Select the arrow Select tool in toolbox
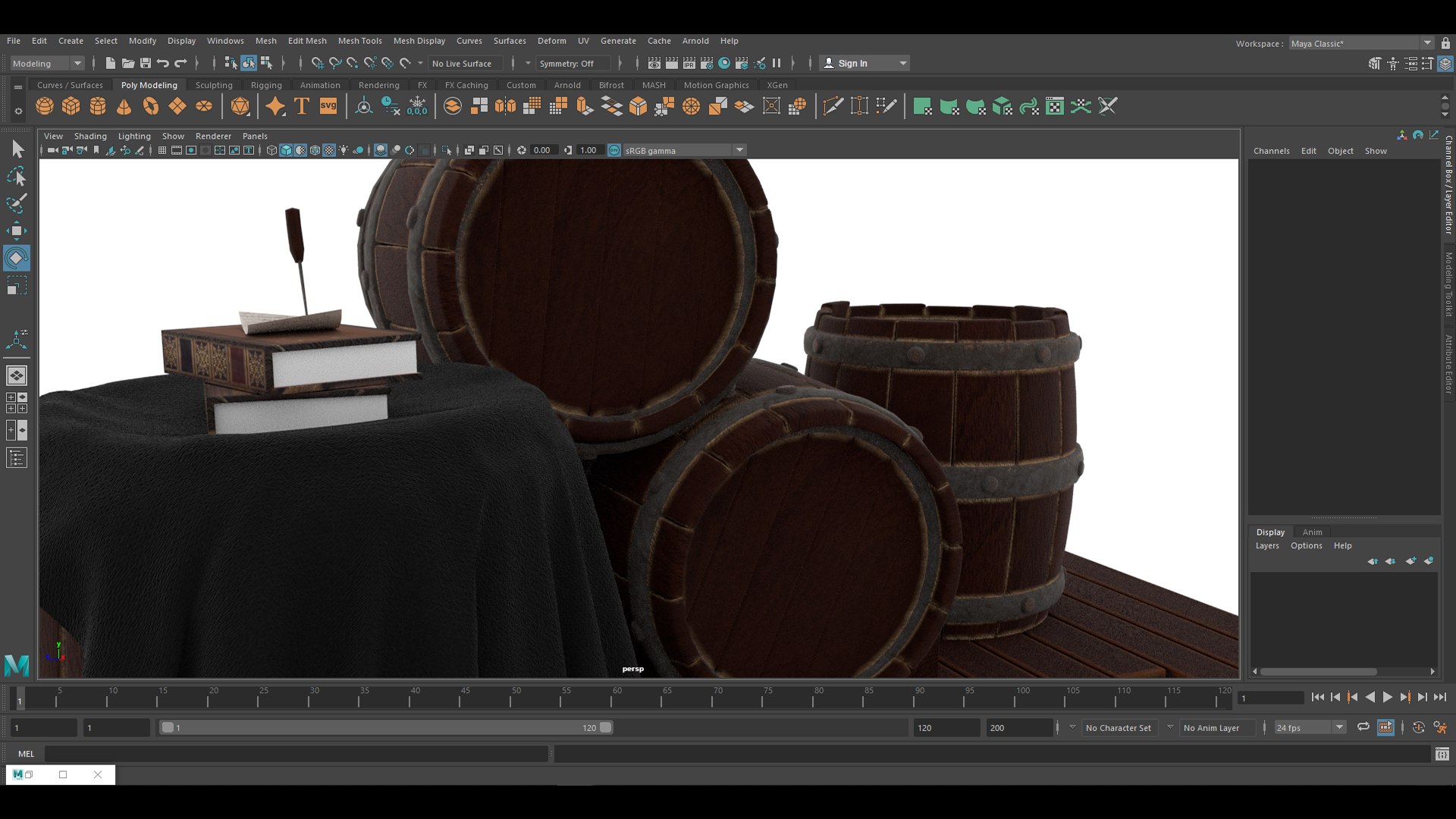 (x=17, y=149)
